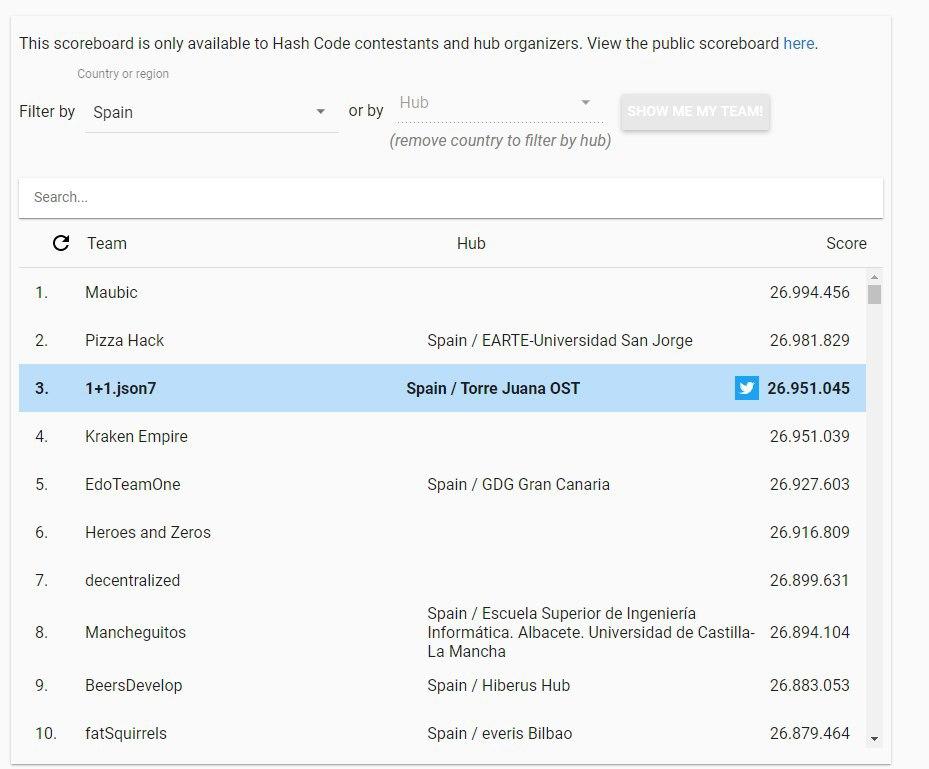Click the Show Me My Team button
929x769 pixels.
(x=695, y=112)
